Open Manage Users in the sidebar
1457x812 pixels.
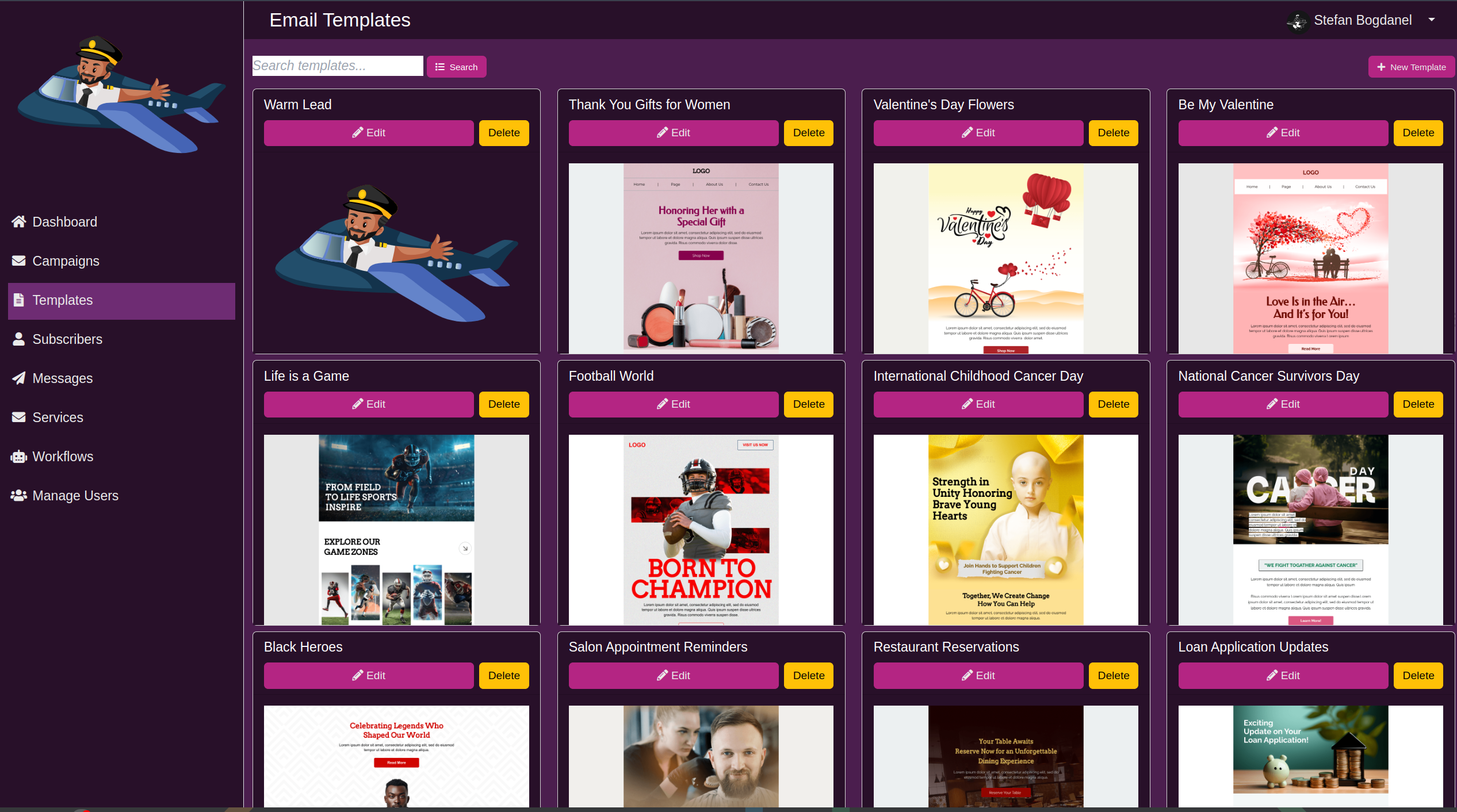(121, 495)
